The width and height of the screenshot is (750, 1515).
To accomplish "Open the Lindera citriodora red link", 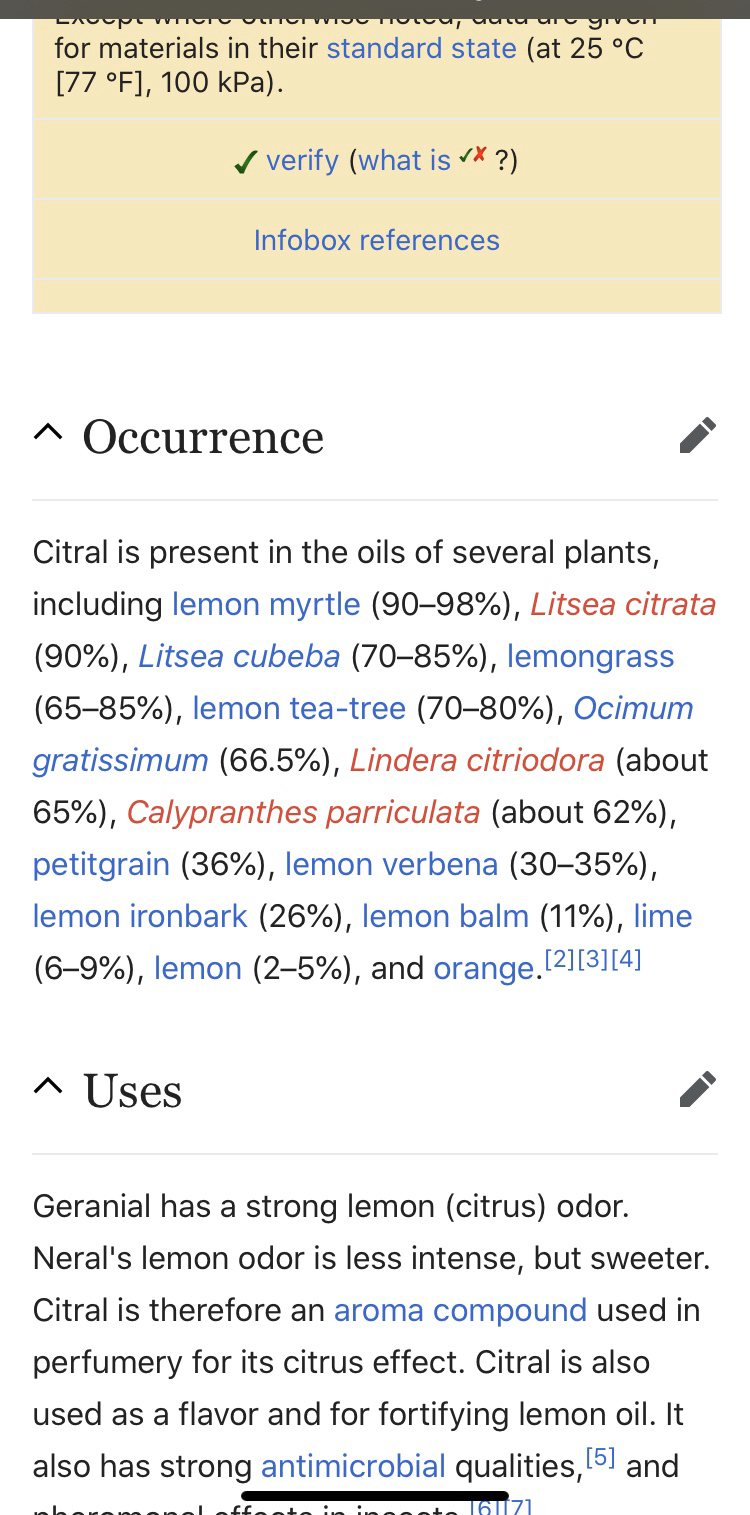I will 477,760.
